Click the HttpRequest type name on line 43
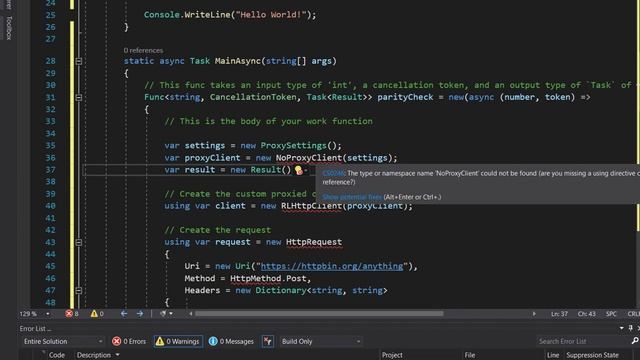Screen dimensions: 640x360 pyautogui.click(x=314, y=242)
